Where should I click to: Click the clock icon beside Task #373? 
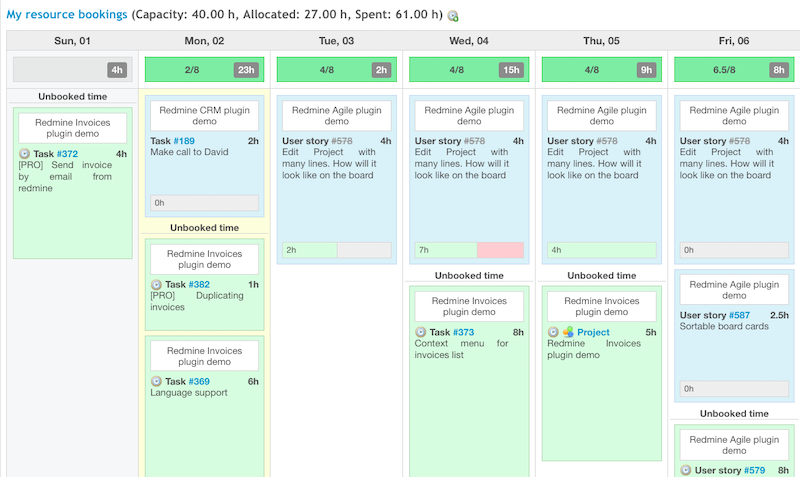420,332
